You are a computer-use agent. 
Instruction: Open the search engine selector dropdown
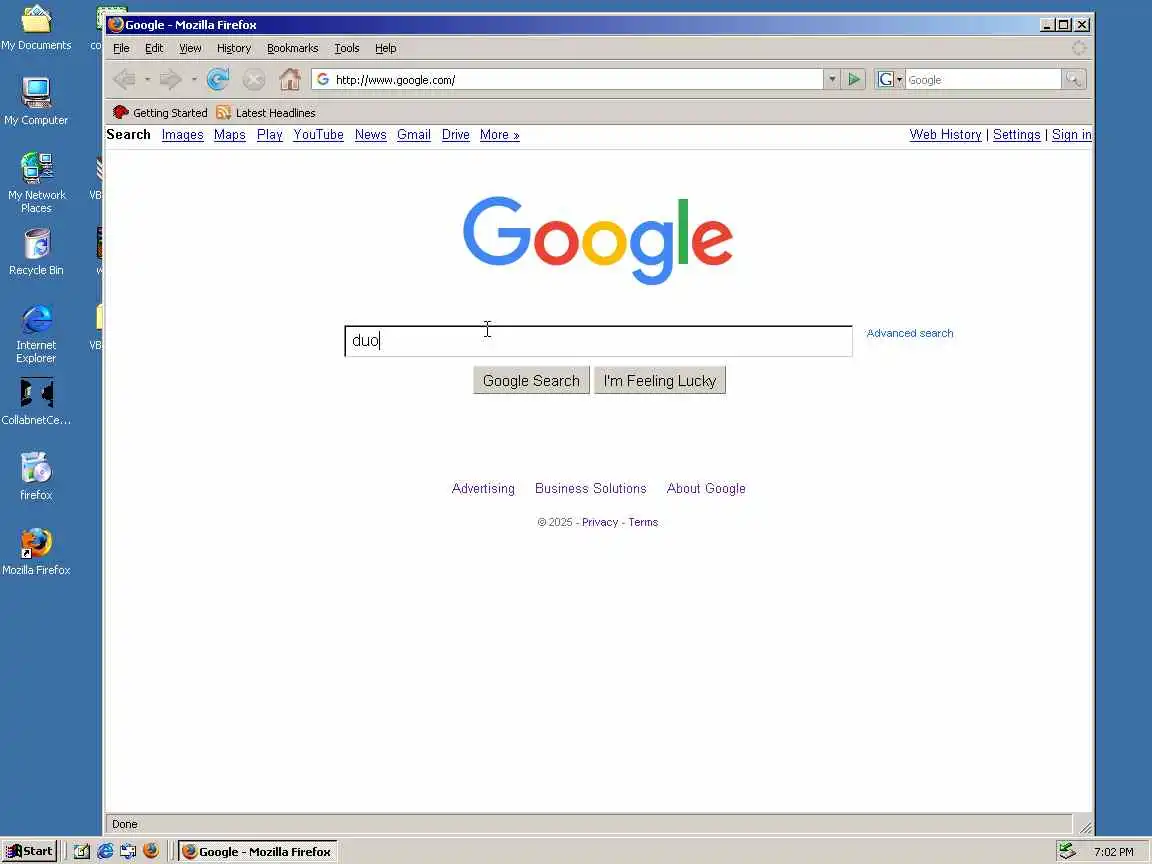pyautogui.click(x=890, y=79)
